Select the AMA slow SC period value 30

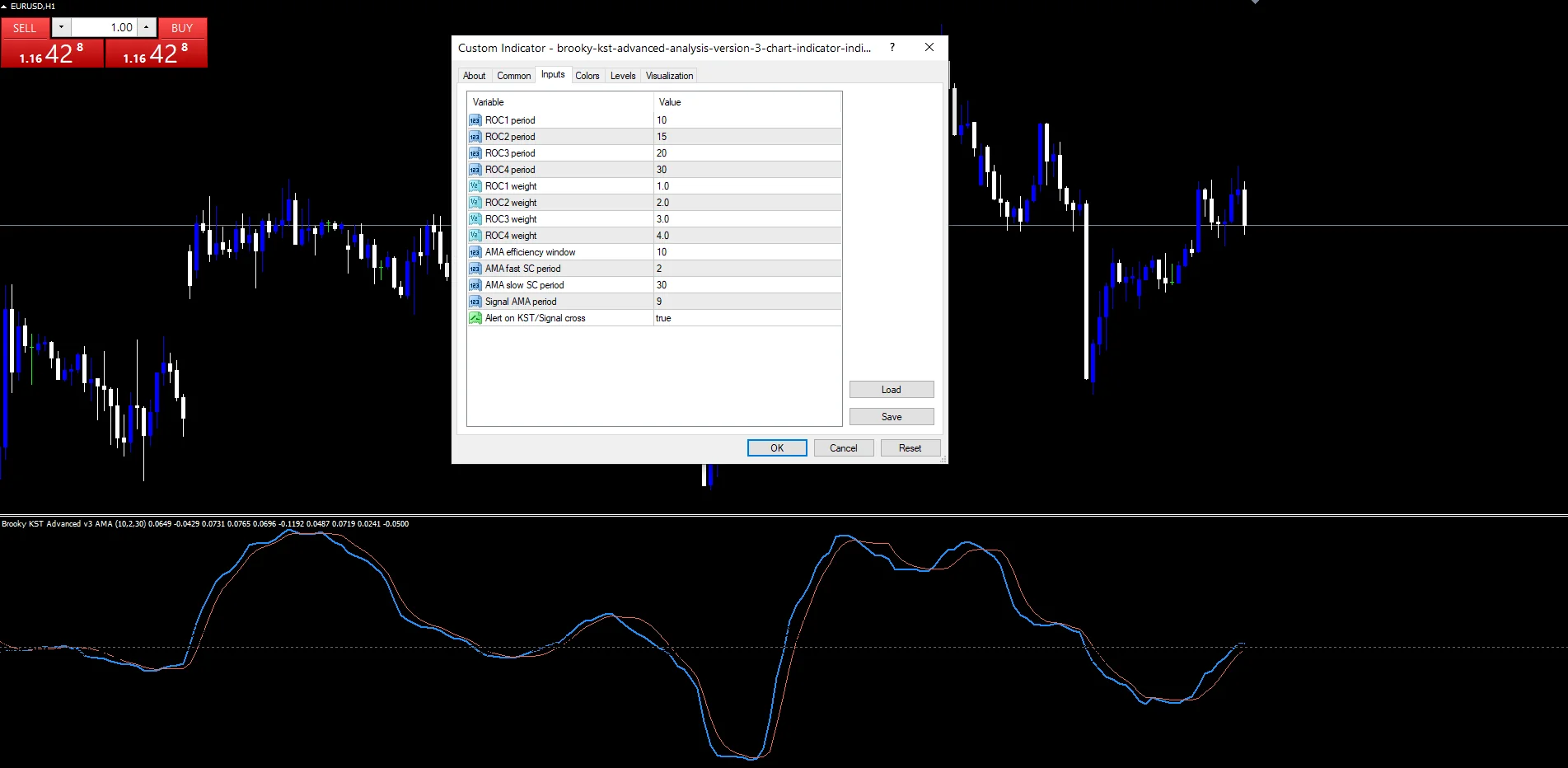747,285
